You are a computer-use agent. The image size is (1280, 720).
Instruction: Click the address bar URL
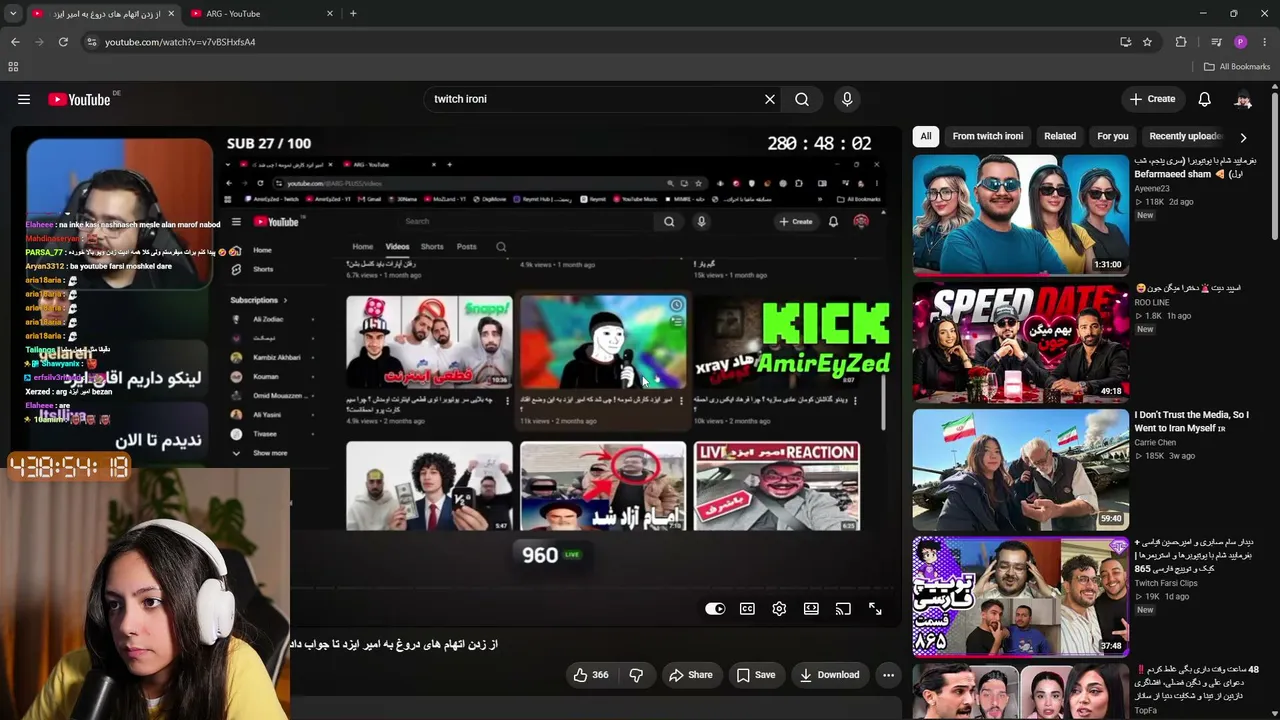pos(180,42)
